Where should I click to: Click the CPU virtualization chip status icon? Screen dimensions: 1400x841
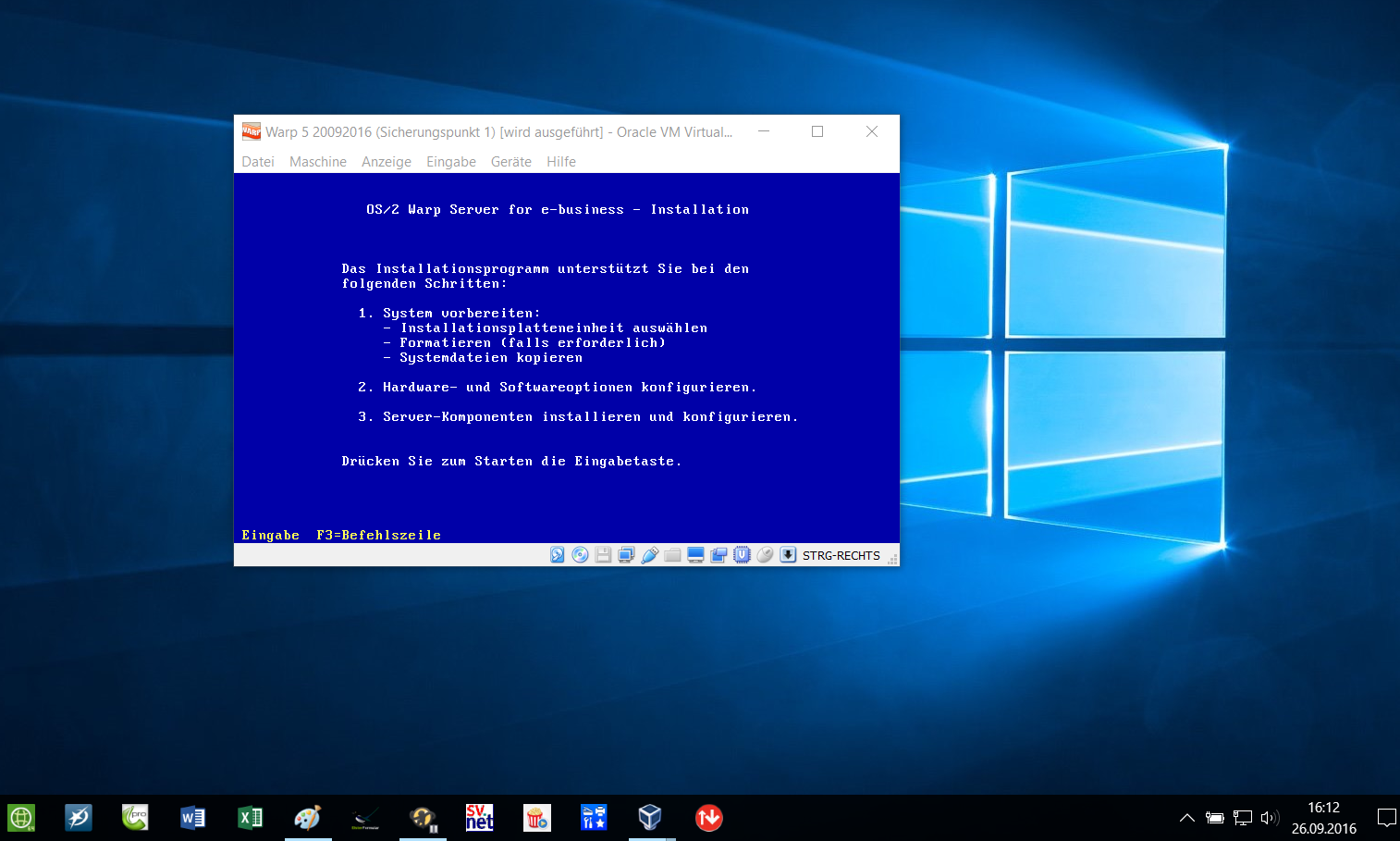742,555
